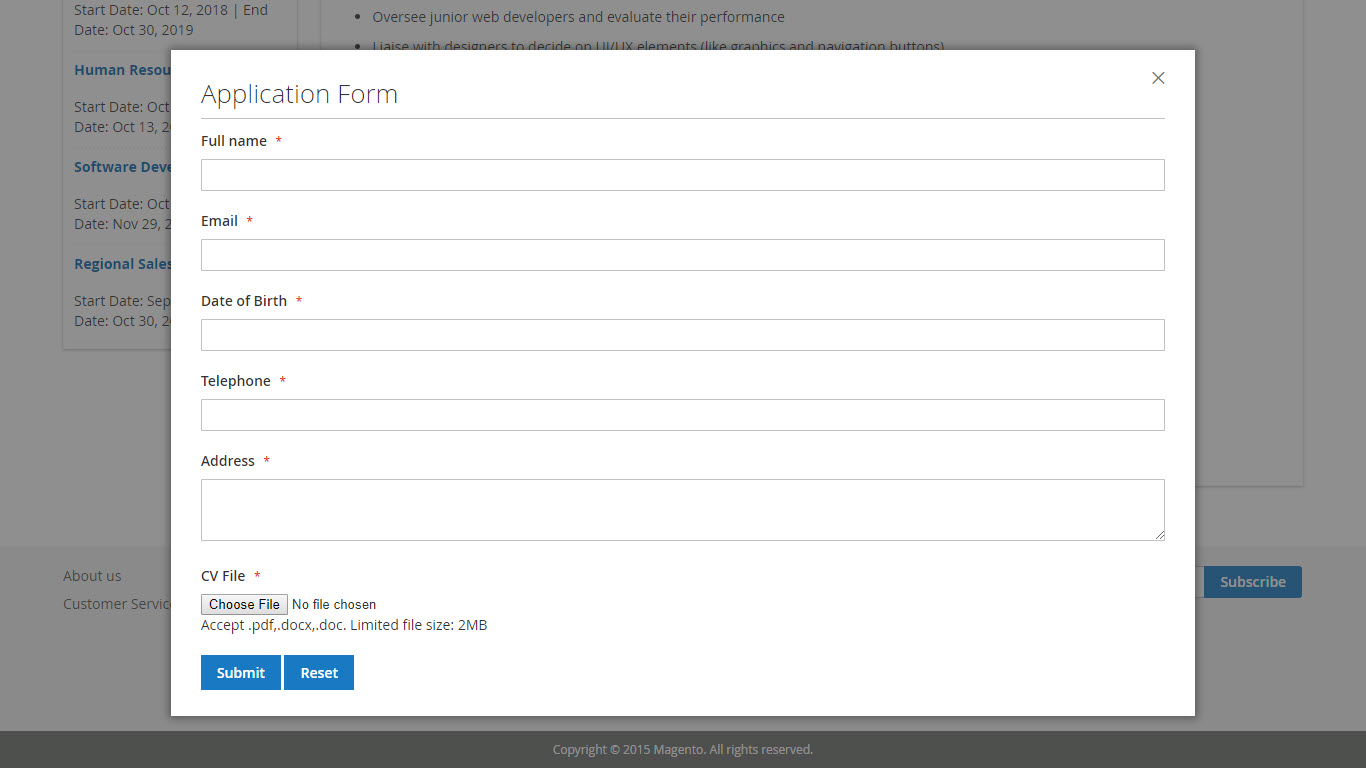
Task: Focus the Address text area
Action: pos(682,510)
